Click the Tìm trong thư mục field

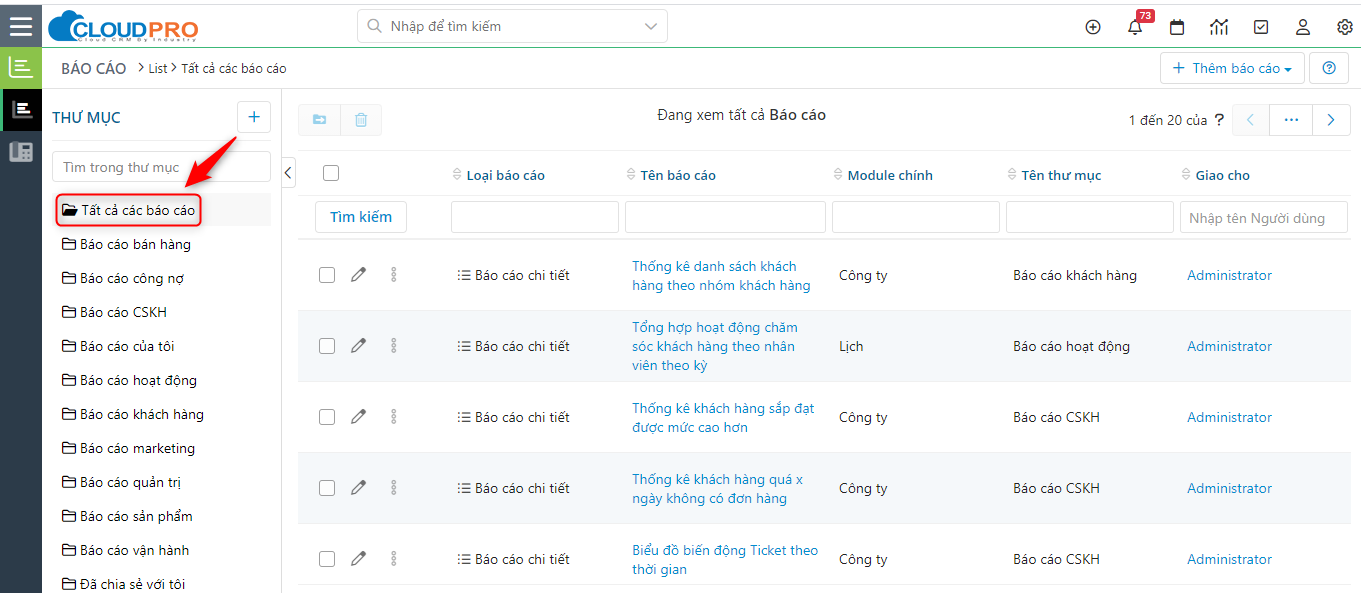pyautogui.click(x=161, y=167)
